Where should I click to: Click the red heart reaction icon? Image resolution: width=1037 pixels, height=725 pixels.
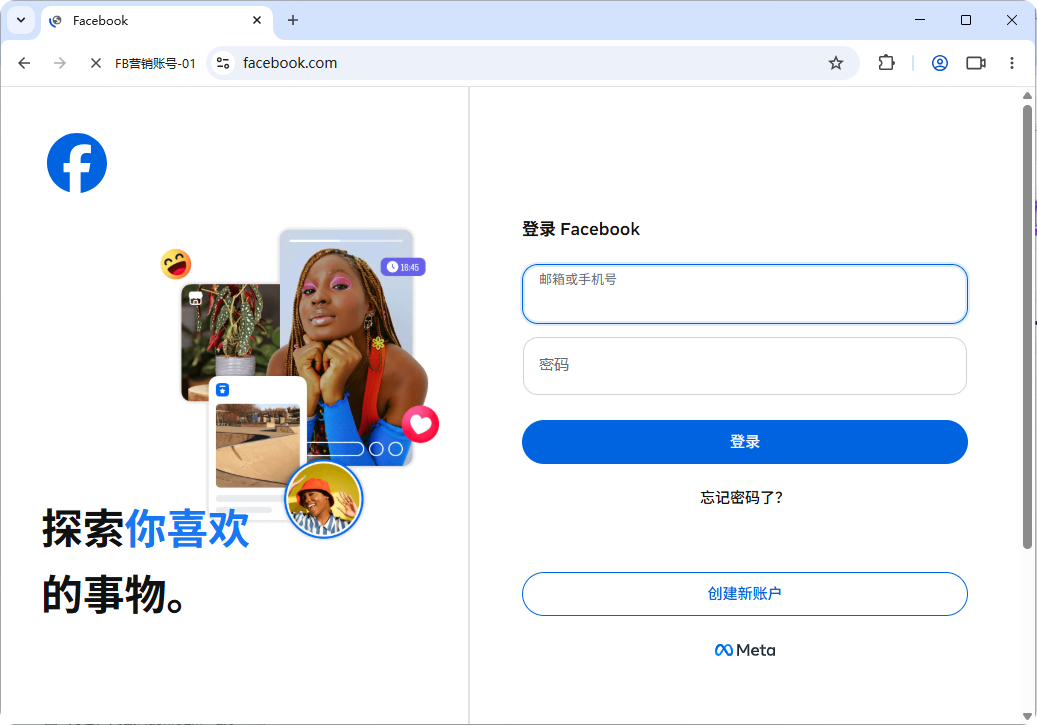click(x=421, y=424)
